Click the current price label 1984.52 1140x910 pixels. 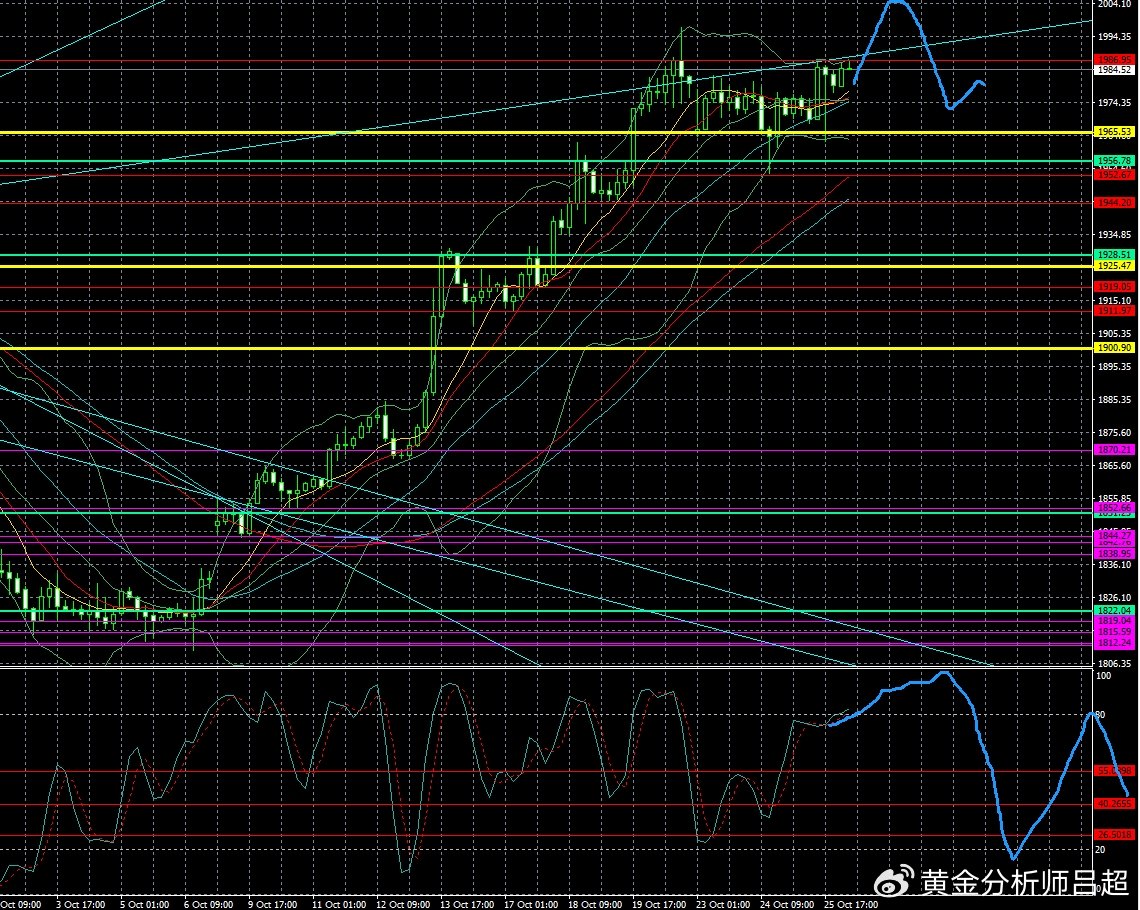pyautogui.click(x=1114, y=70)
